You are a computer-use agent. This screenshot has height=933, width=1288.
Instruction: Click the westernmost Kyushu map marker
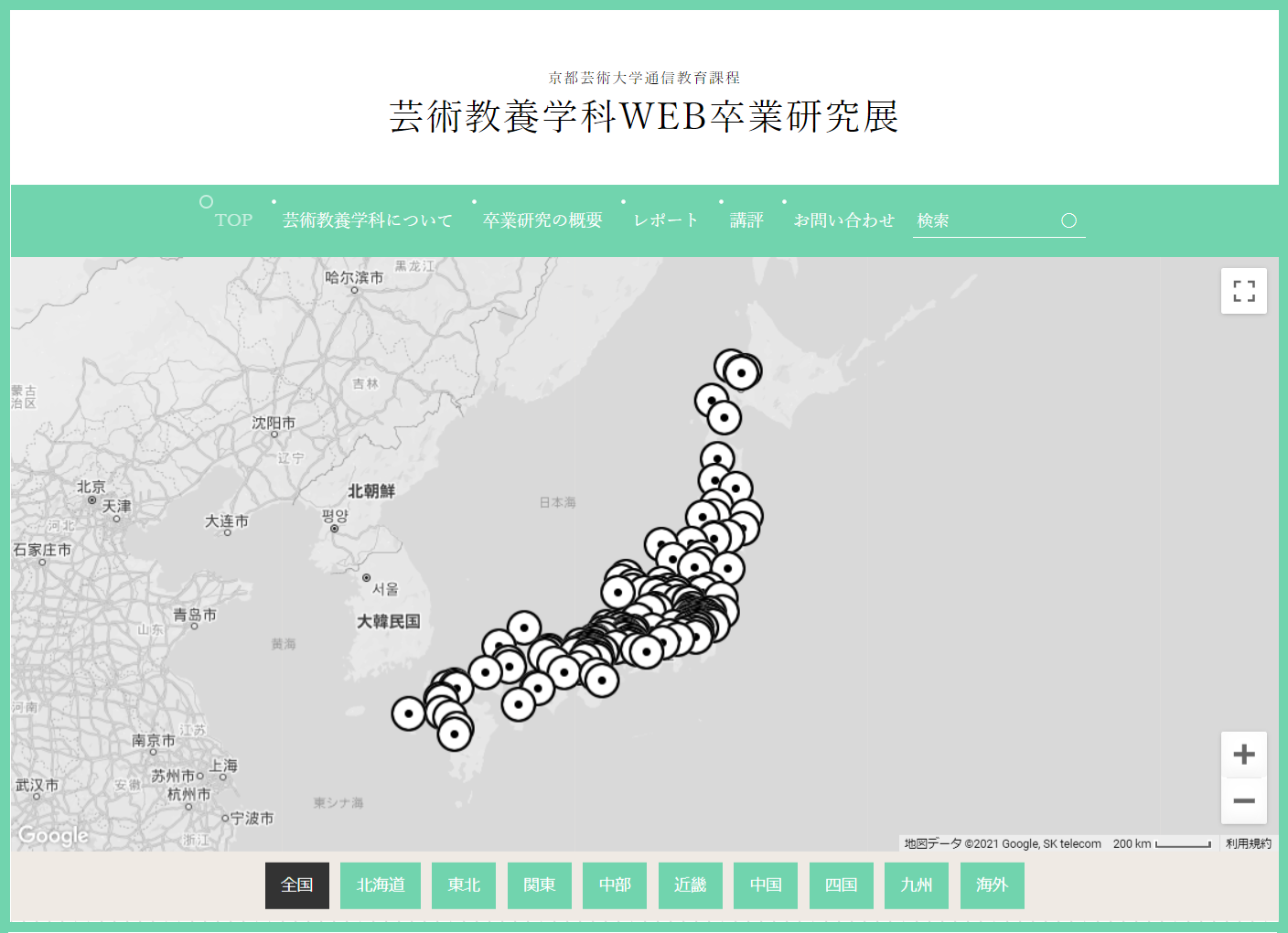tap(408, 713)
